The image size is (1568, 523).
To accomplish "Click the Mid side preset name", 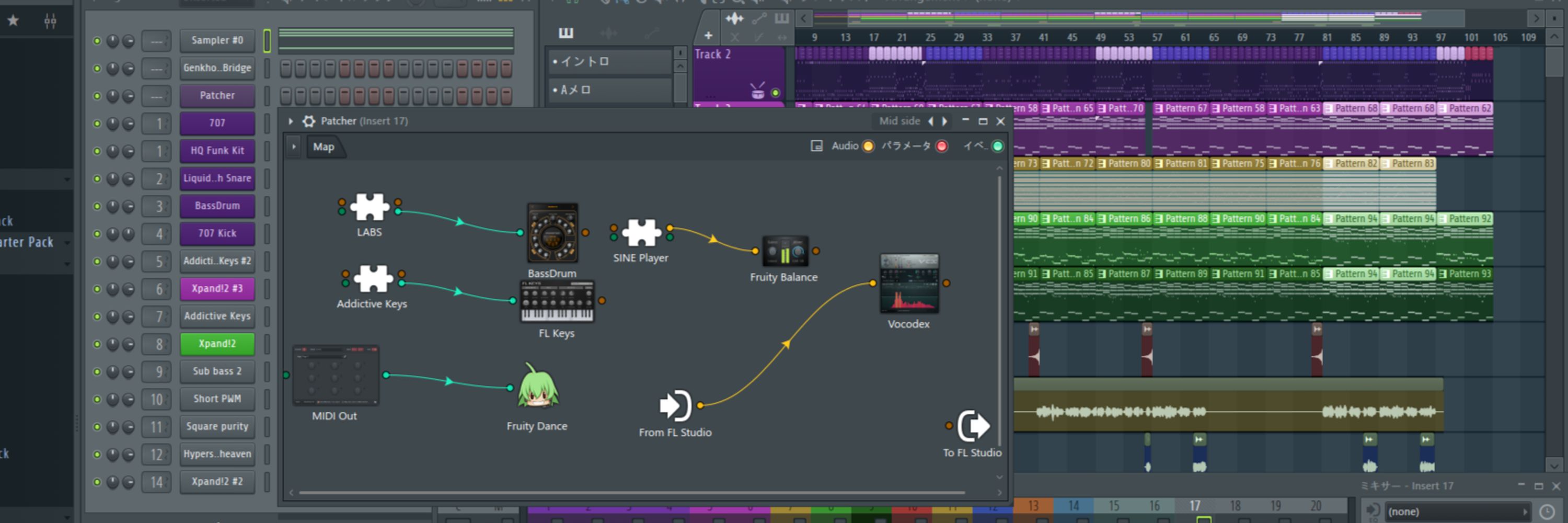I will (899, 121).
